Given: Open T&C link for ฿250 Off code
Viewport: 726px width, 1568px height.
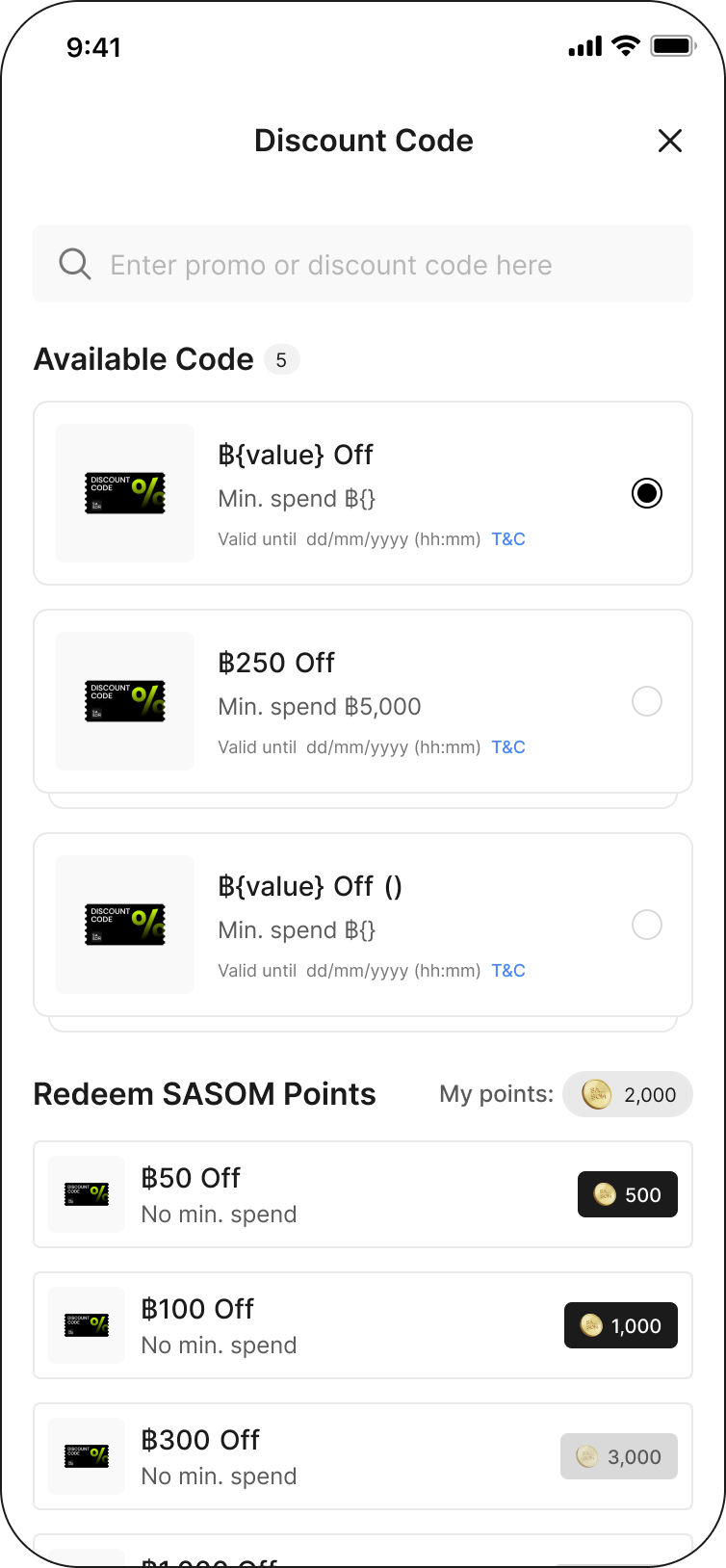Looking at the screenshot, I should click(508, 747).
